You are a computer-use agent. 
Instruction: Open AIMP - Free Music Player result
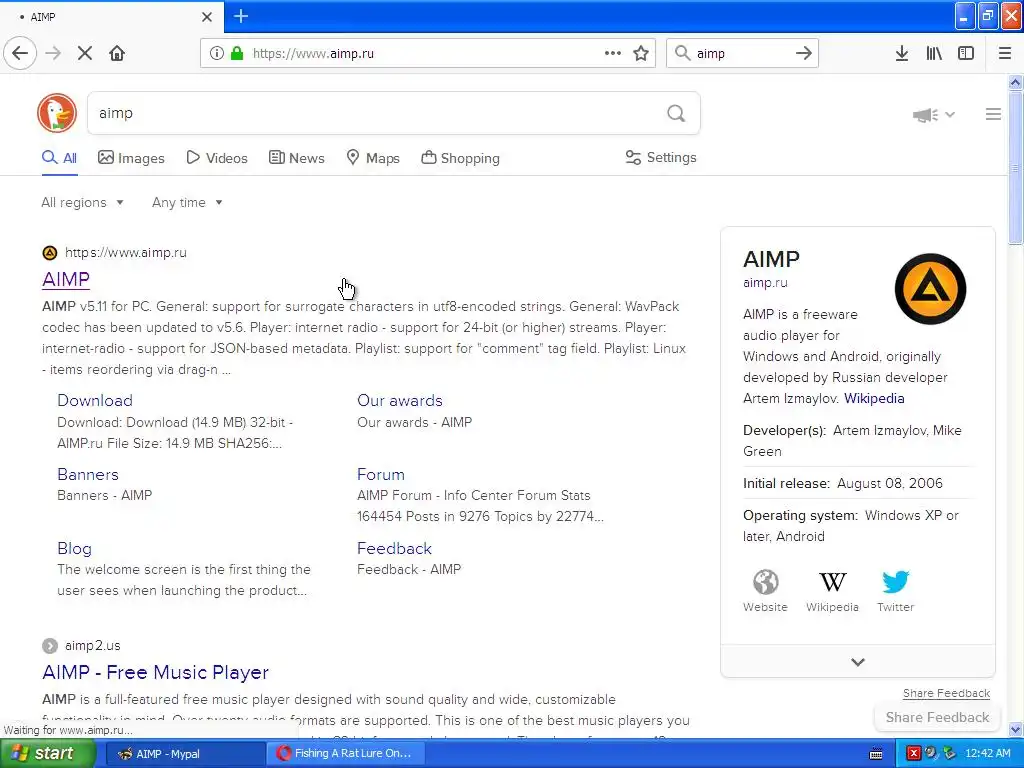coord(155,672)
